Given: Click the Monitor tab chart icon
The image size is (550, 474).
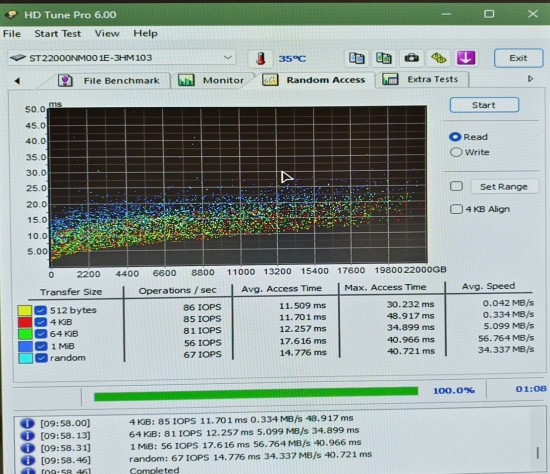Looking at the screenshot, I should click(x=186, y=80).
